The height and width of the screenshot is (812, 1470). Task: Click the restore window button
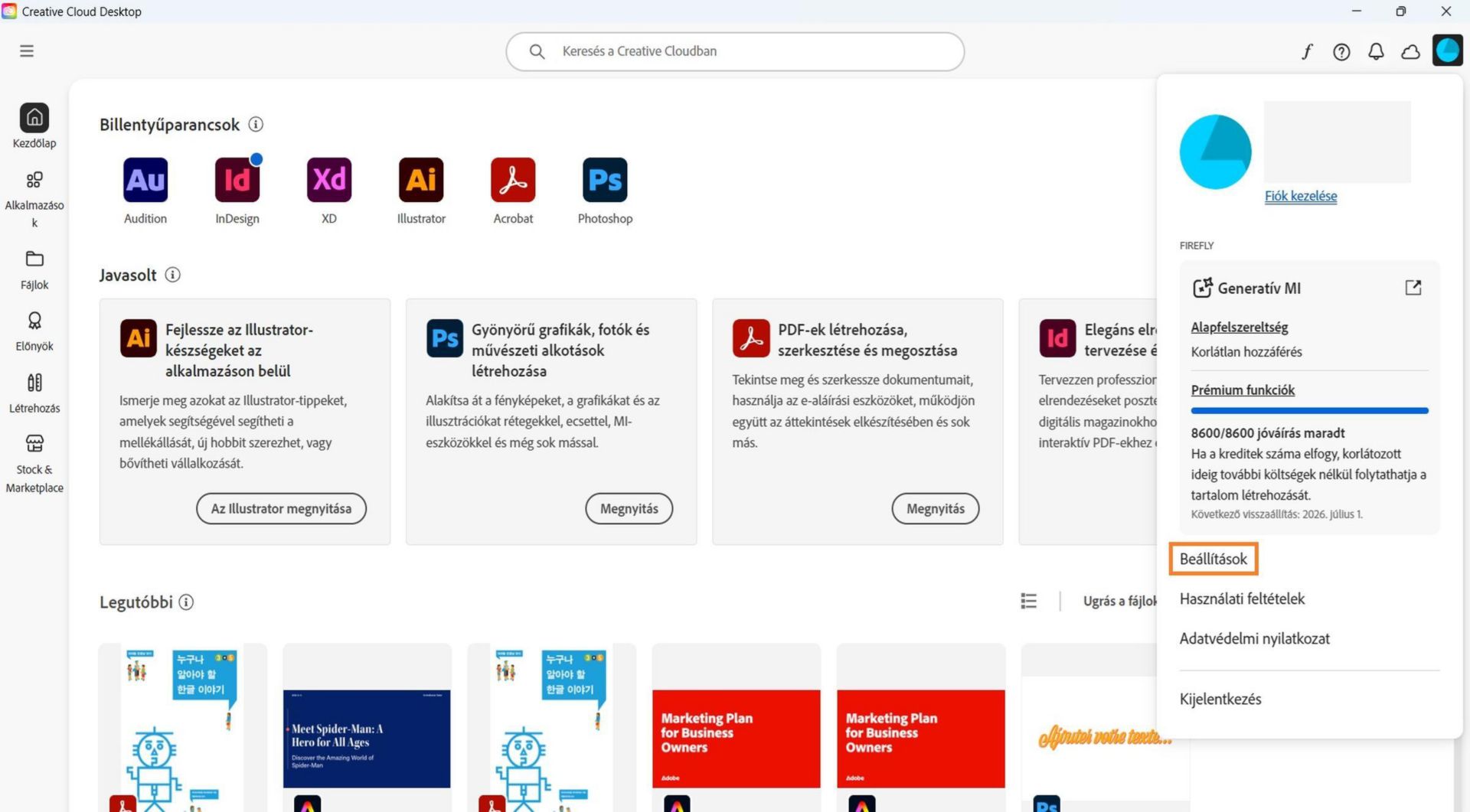(x=1400, y=11)
